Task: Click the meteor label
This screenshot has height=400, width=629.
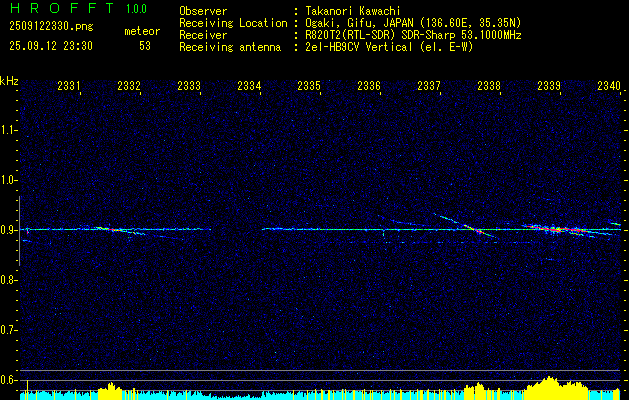Action: [142, 31]
